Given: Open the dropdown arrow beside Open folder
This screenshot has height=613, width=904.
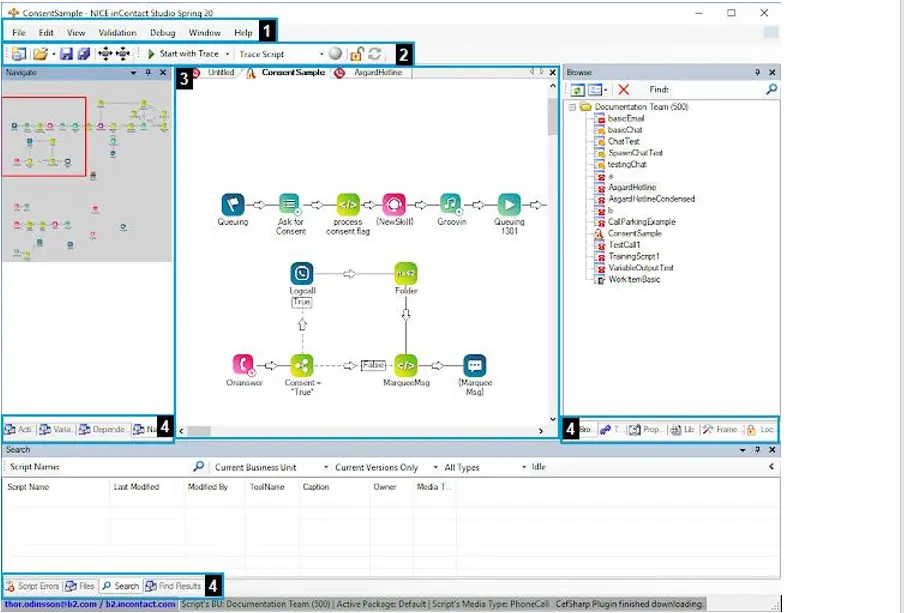Looking at the screenshot, I should pyautogui.click(x=54, y=54).
